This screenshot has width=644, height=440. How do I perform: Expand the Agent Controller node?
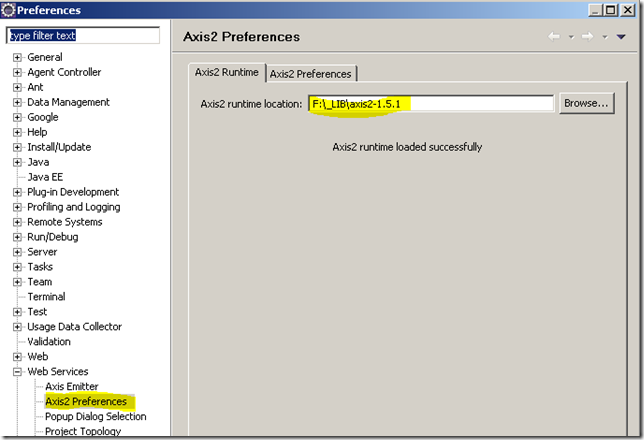point(17,72)
